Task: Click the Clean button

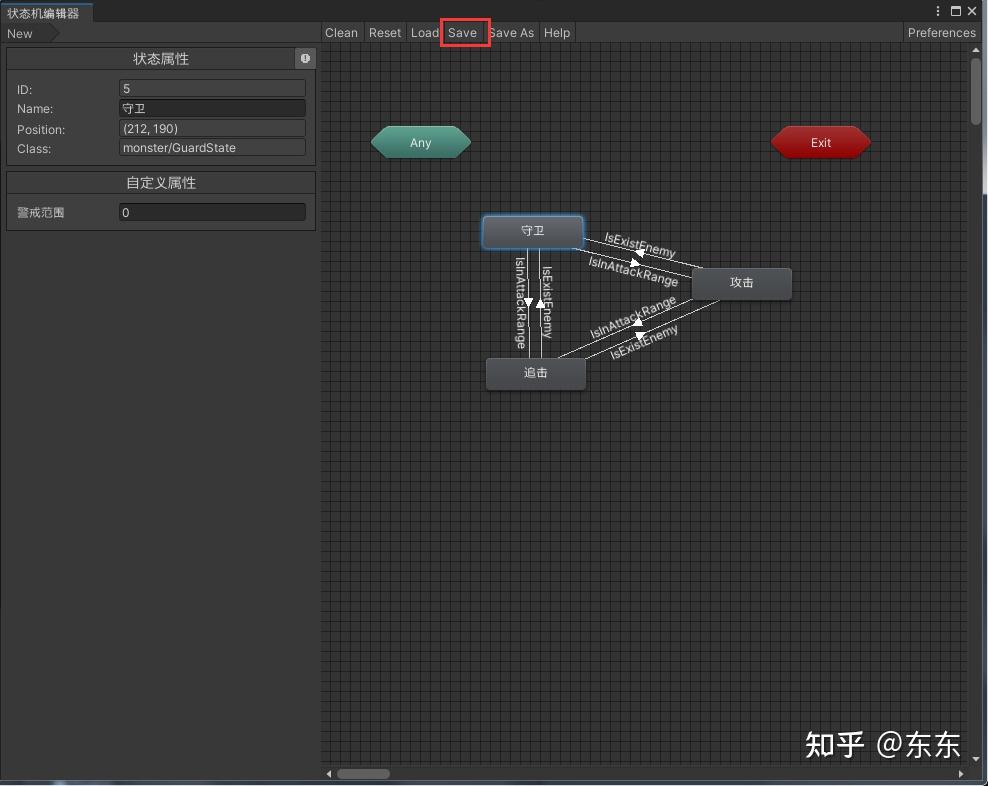Action: click(341, 32)
